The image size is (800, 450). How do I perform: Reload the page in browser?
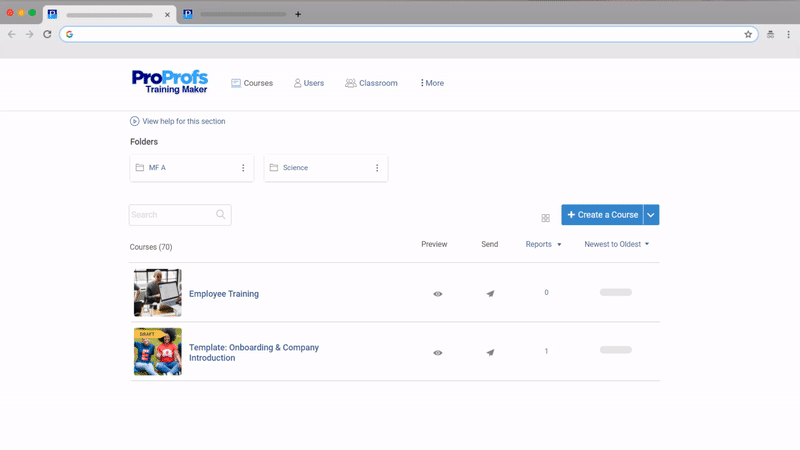[x=47, y=34]
